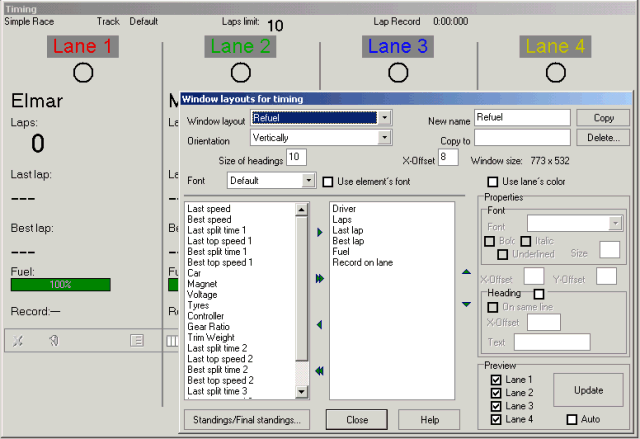The width and height of the screenshot is (640, 439).
Task: Click the green Lane 2 header
Action: pyautogui.click(x=240, y=46)
